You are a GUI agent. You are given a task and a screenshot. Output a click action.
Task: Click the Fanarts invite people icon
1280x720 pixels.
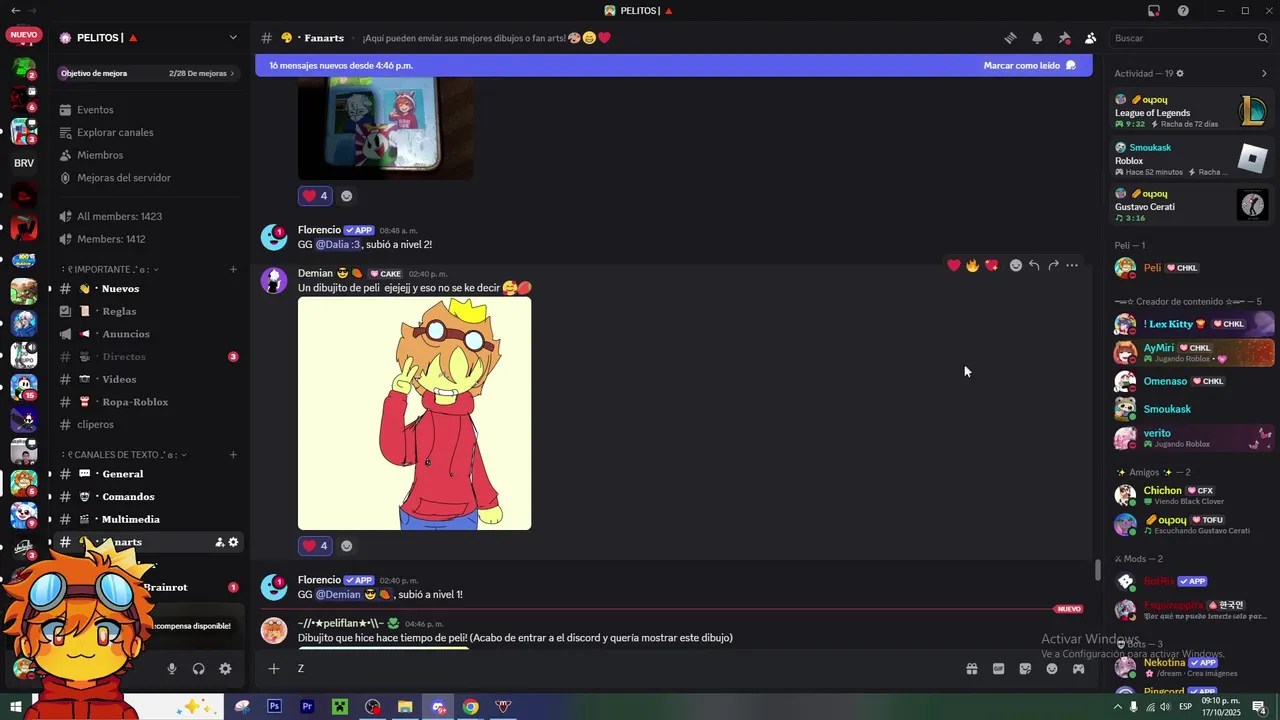pos(219,542)
